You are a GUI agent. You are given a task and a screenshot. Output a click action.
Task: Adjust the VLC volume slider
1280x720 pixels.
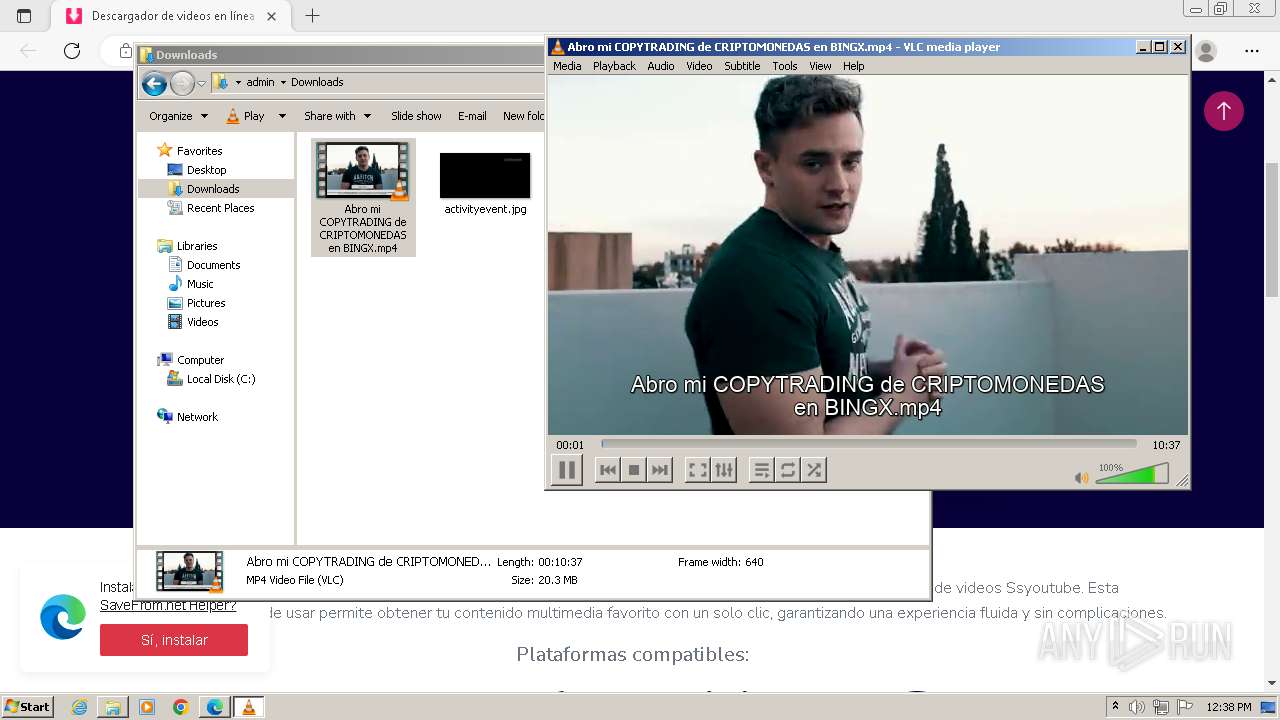(1131, 474)
